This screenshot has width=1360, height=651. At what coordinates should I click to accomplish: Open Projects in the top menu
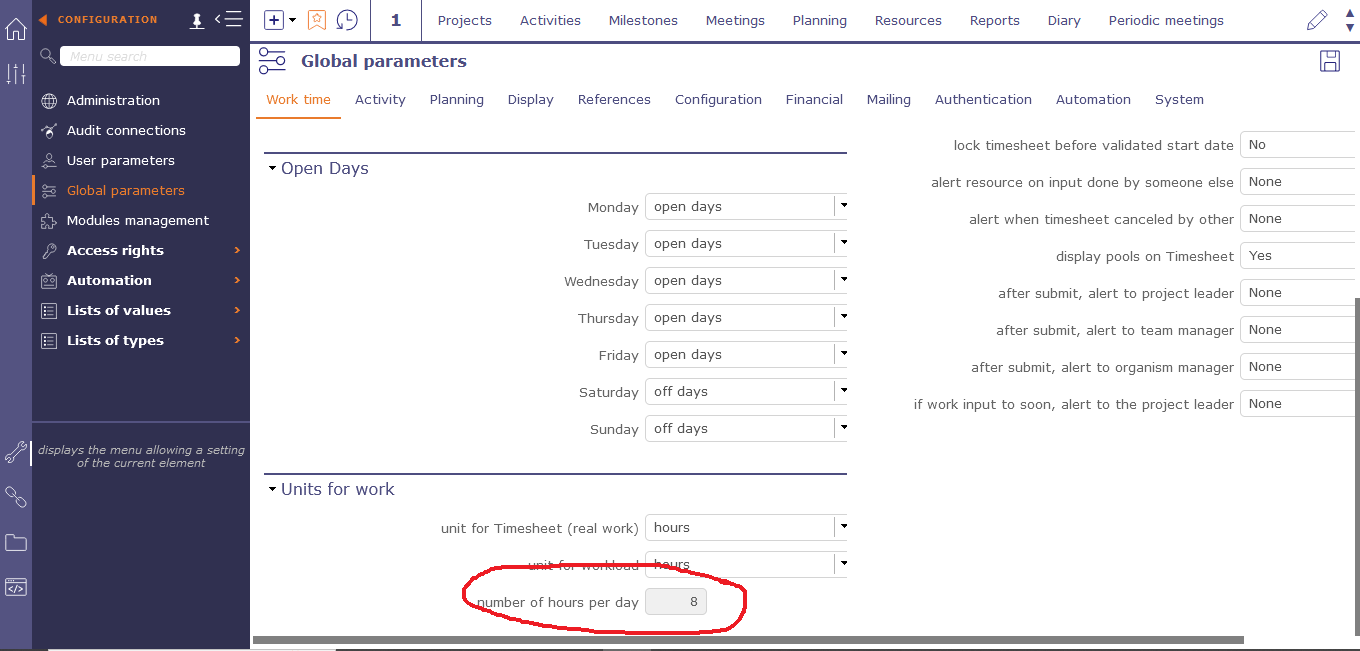point(464,20)
